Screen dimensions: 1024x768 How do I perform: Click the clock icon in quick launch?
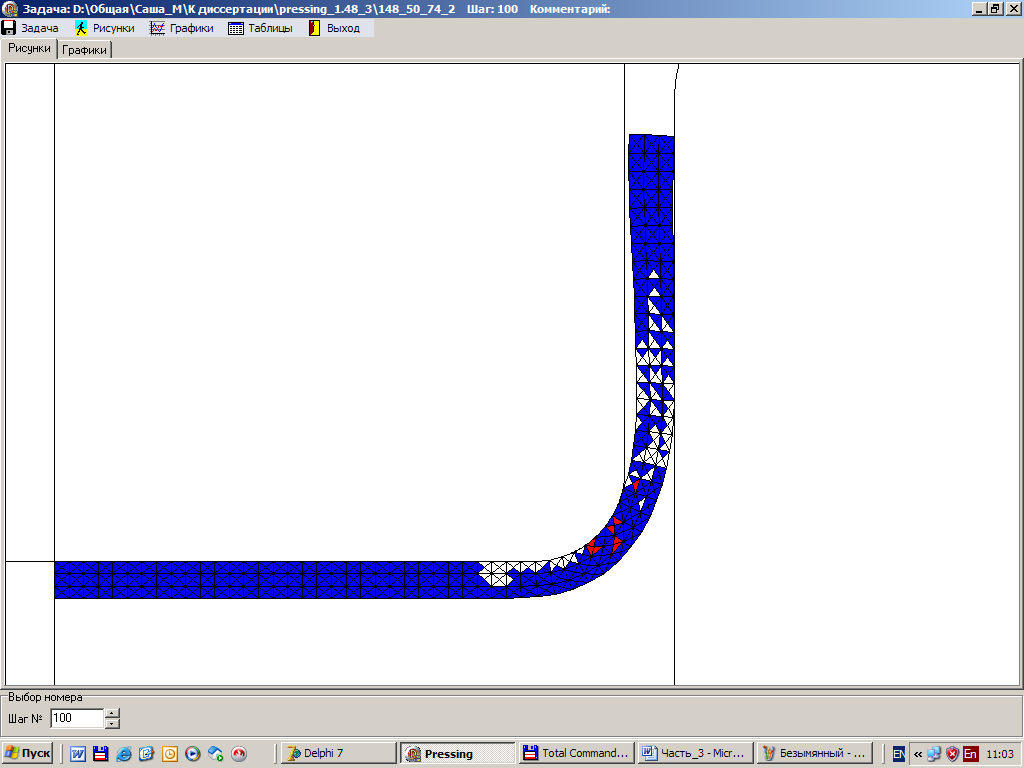pos(170,754)
